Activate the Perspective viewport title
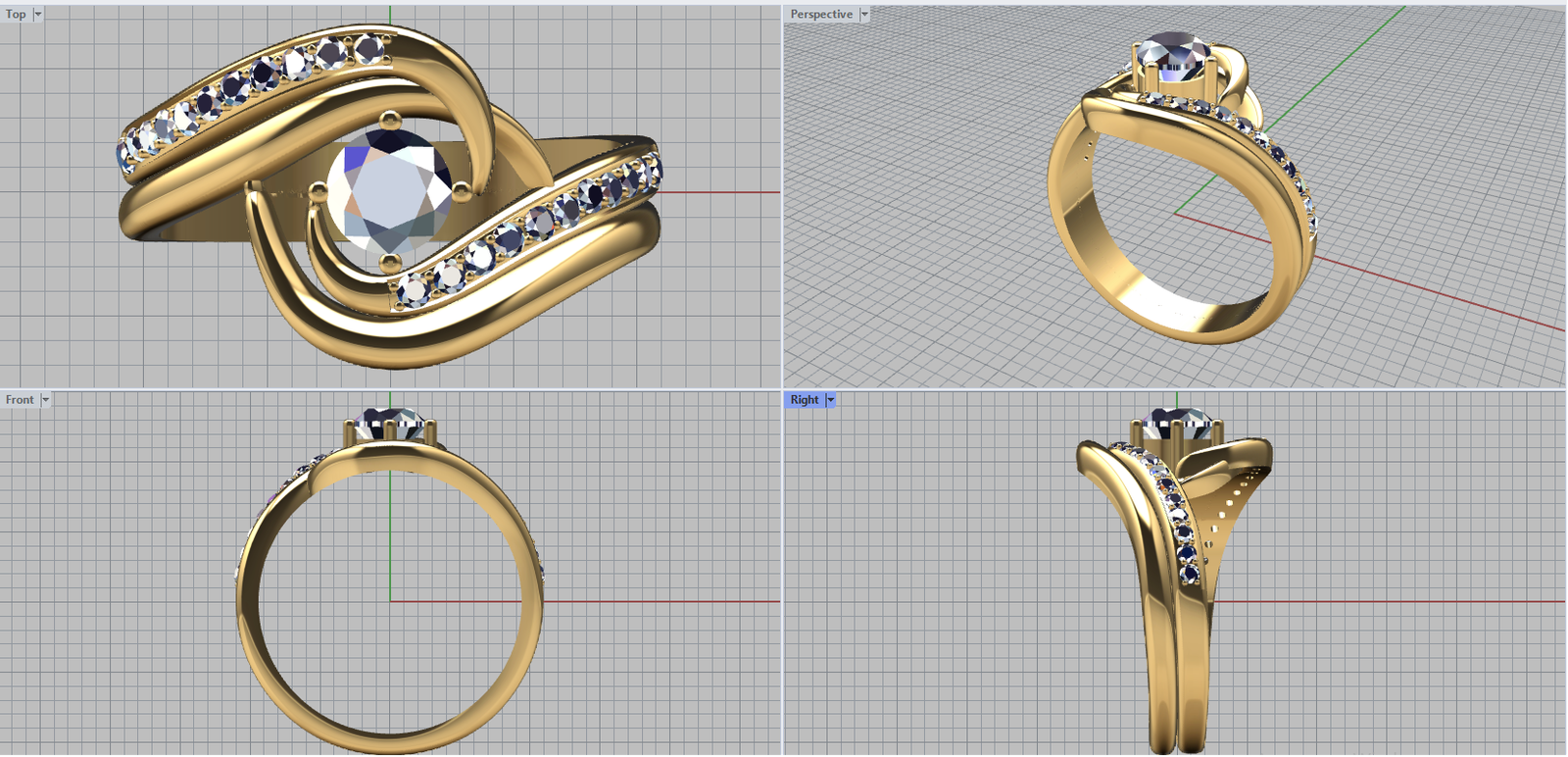This screenshot has height=757, width=1568. click(x=821, y=14)
